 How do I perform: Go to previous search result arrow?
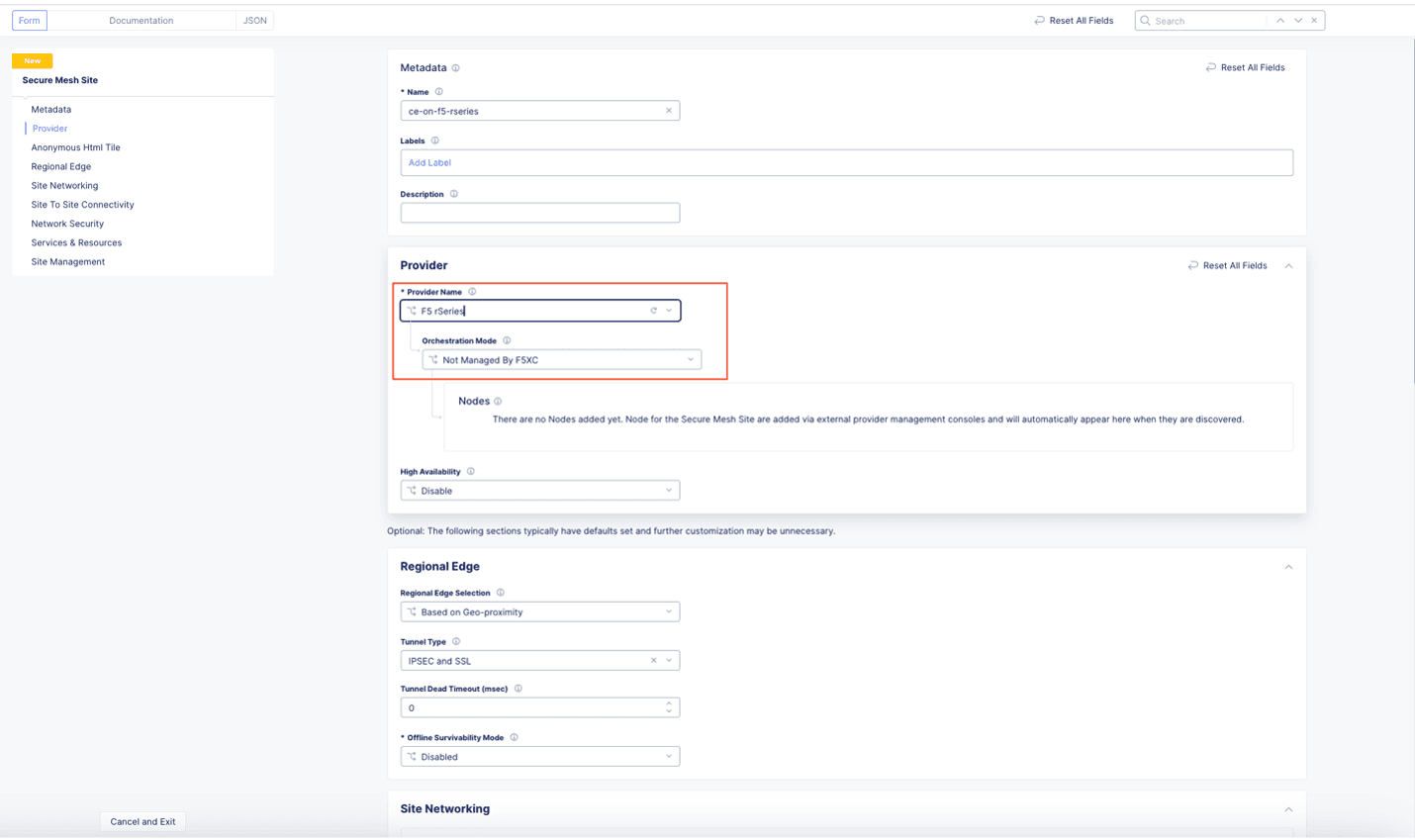(x=1280, y=21)
